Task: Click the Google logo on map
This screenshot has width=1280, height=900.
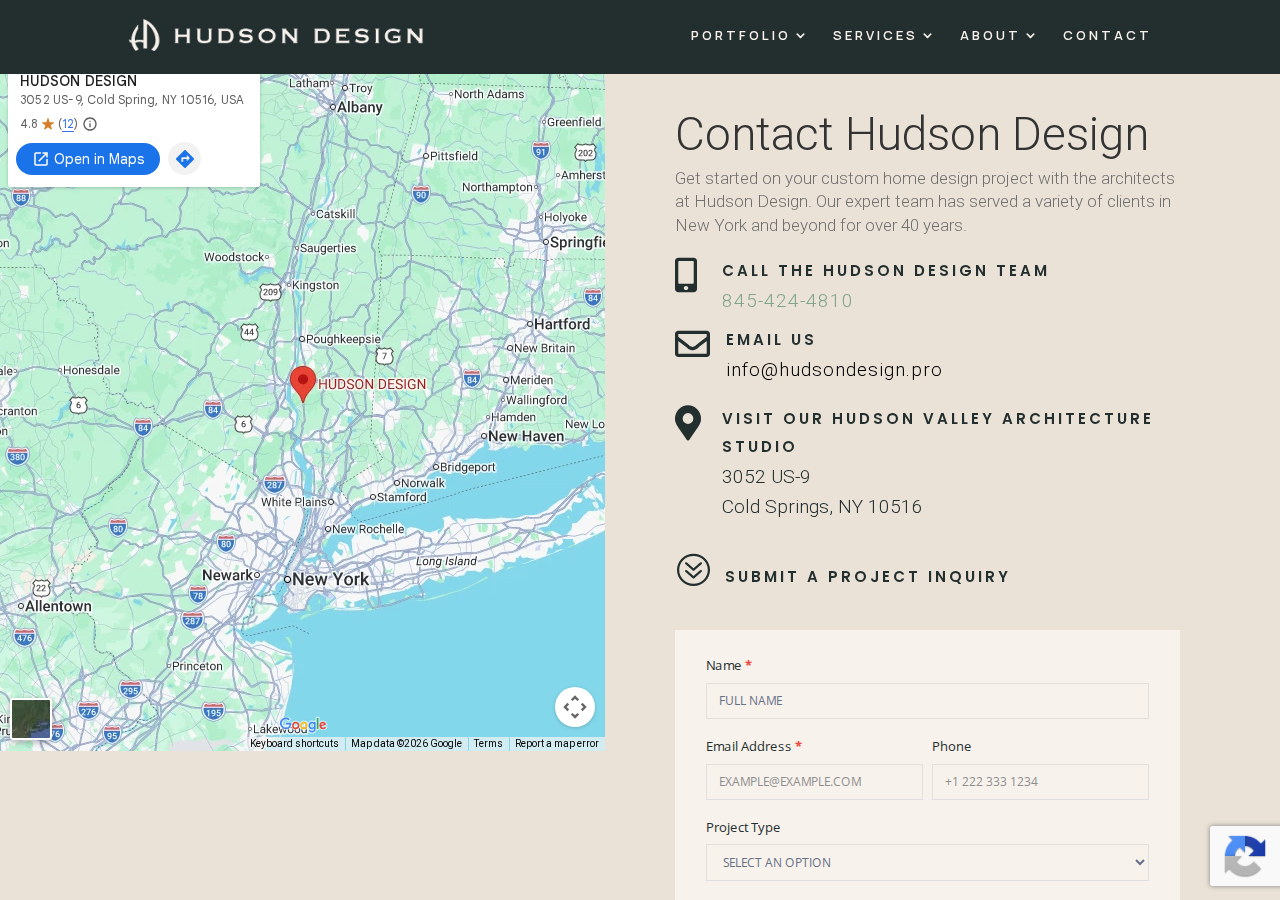Action: pyautogui.click(x=303, y=725)
